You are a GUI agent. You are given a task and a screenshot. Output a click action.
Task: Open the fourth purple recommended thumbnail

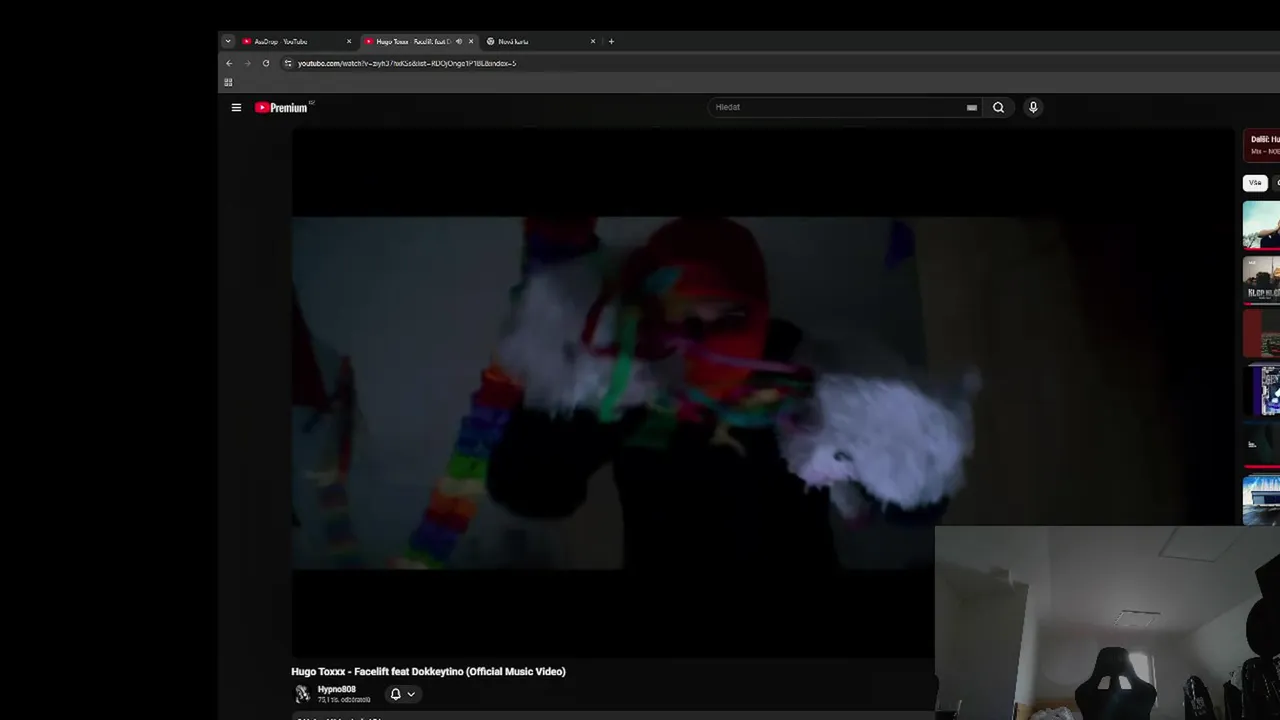[x=1261, y=389]
